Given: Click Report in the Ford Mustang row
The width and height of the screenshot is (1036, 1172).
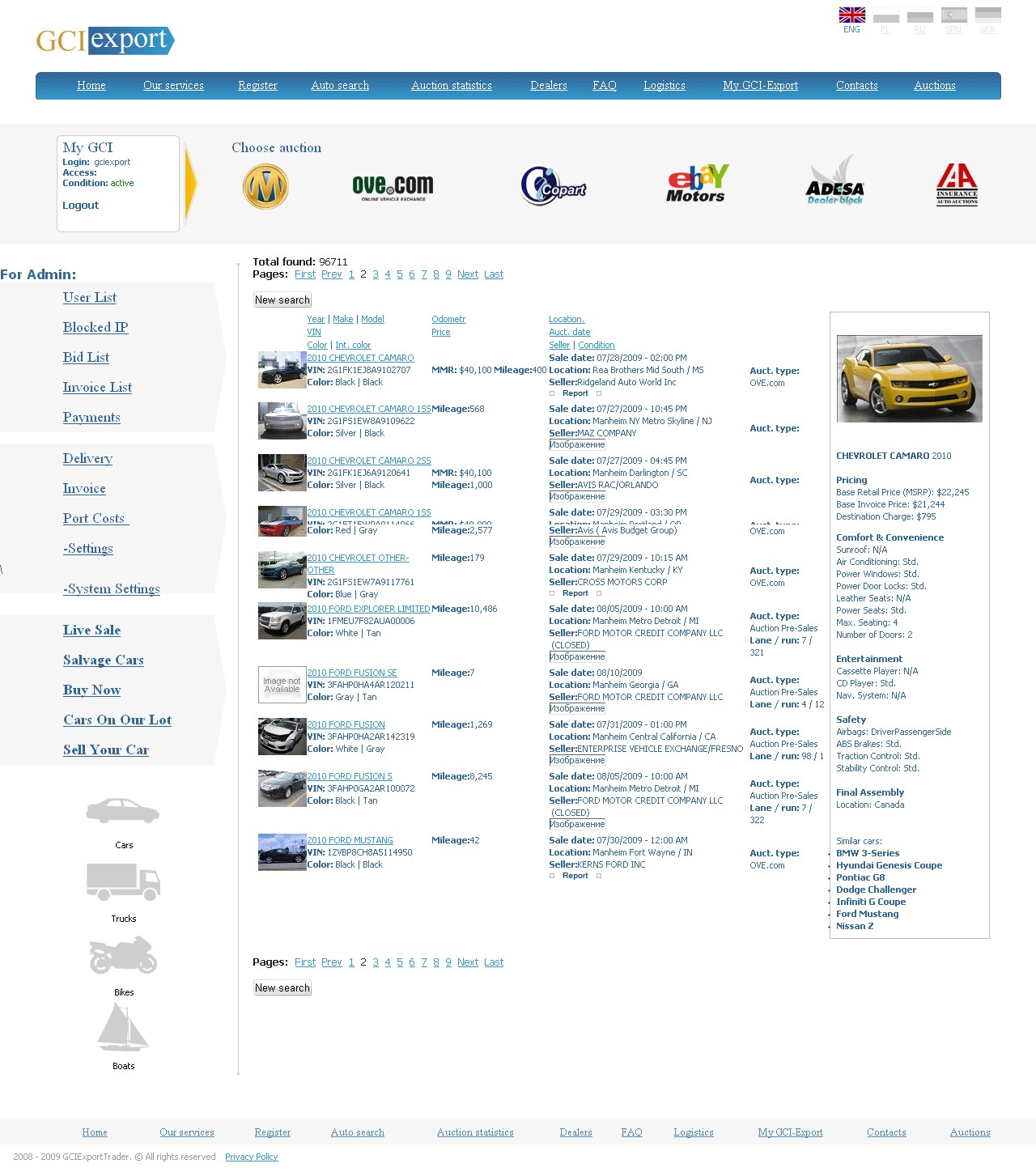Looking at the screenshot, I should tap(575, 876).
